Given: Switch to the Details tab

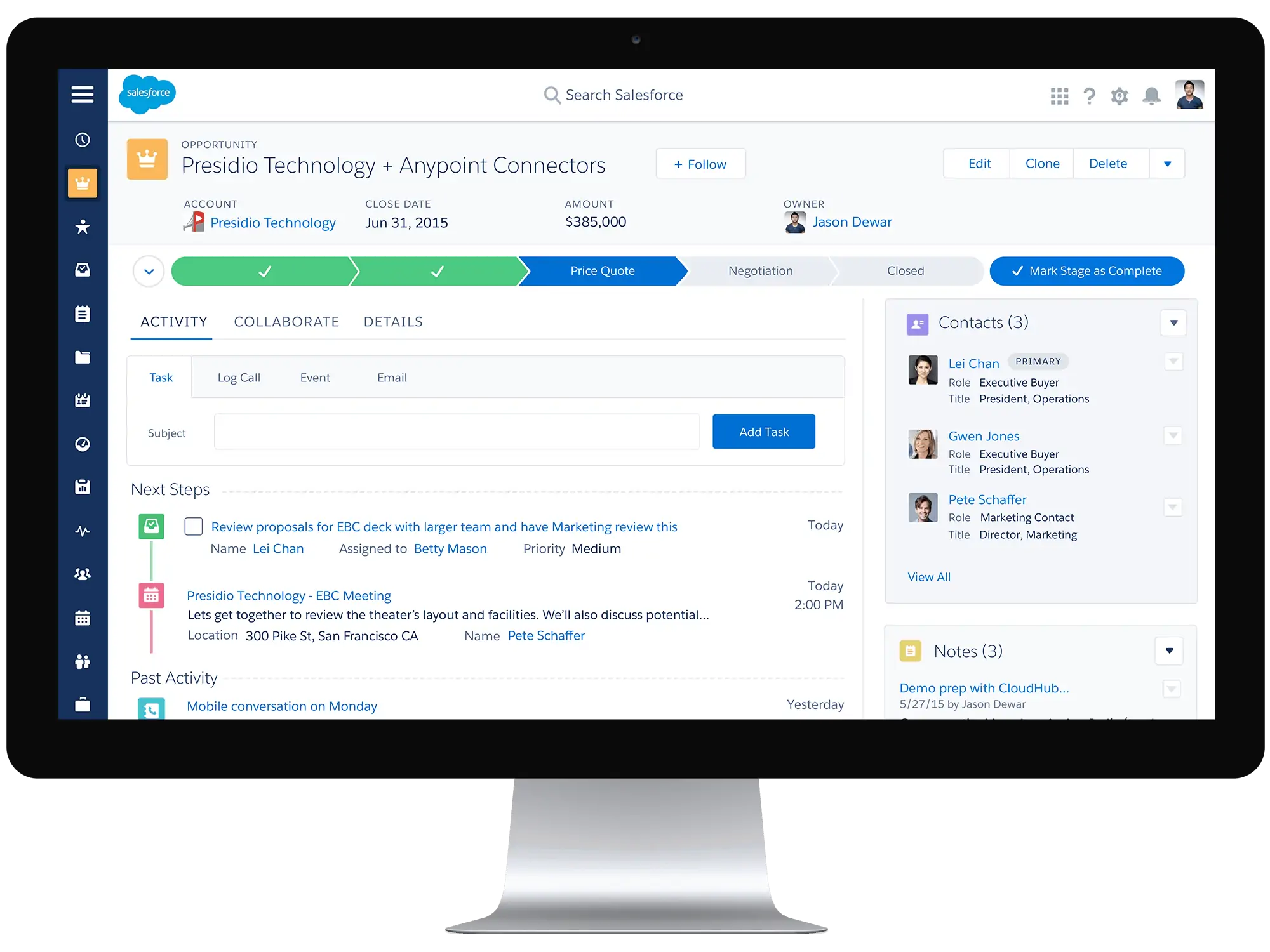Looking at the screenshot, I should [x=393, y=321].
